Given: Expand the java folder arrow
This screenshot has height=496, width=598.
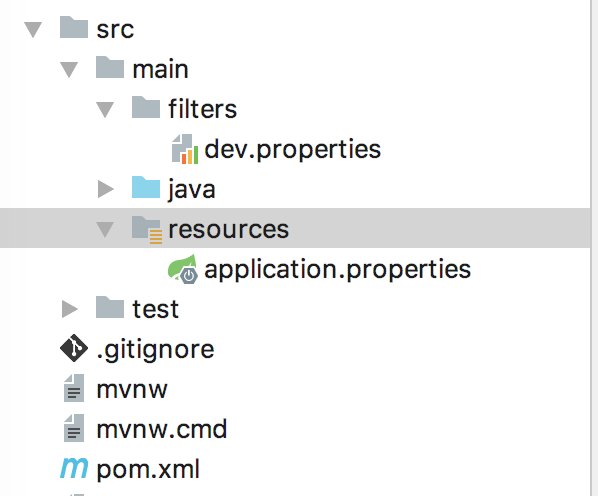Looking at the screenshot, I should click(x=106, y=189).
